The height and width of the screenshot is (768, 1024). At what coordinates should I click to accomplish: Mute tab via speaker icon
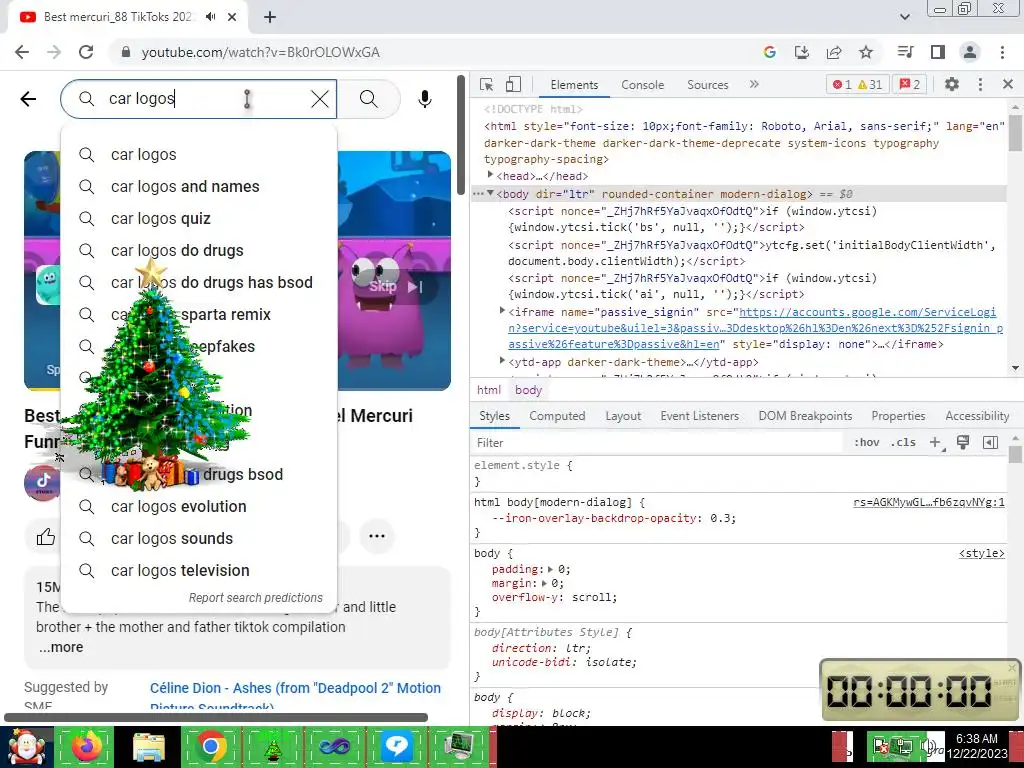[x=210, y=17]
